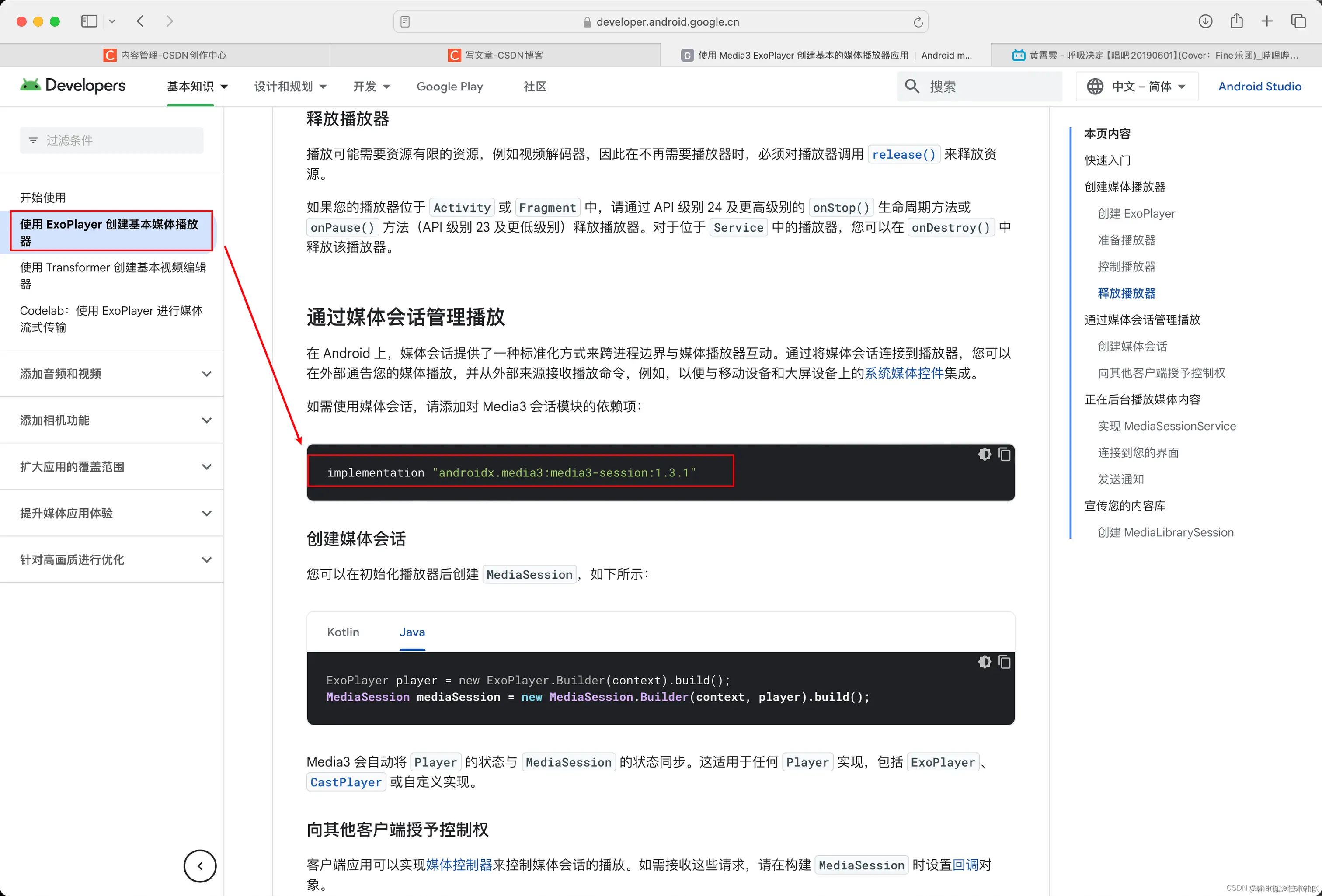Toggle the Safari sidebar visibility
The width and height of the screenshot is (1322, 896).
tap(89, 21)
